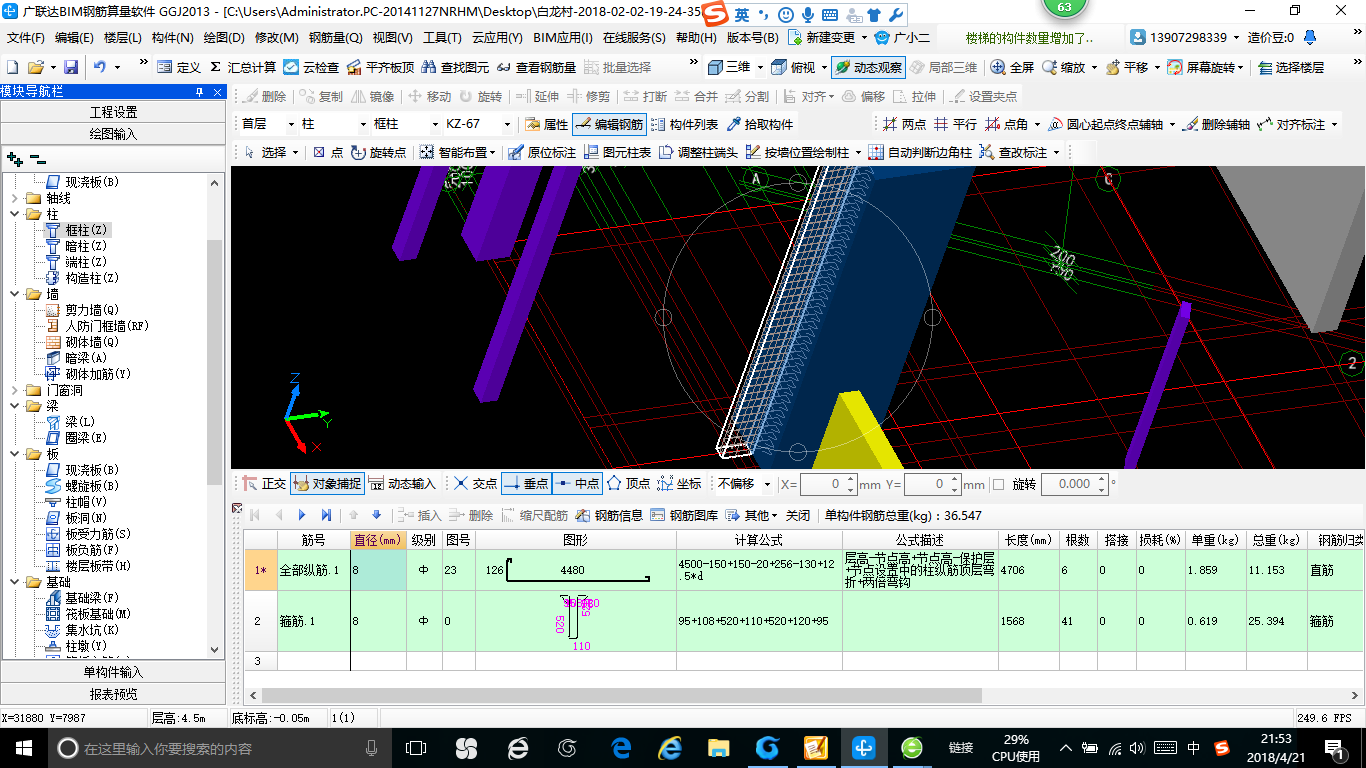Screen dimensions: 1366x768
Task: Click 删除辅轴 delete auxiliary axis
Action: [1215, 124]
